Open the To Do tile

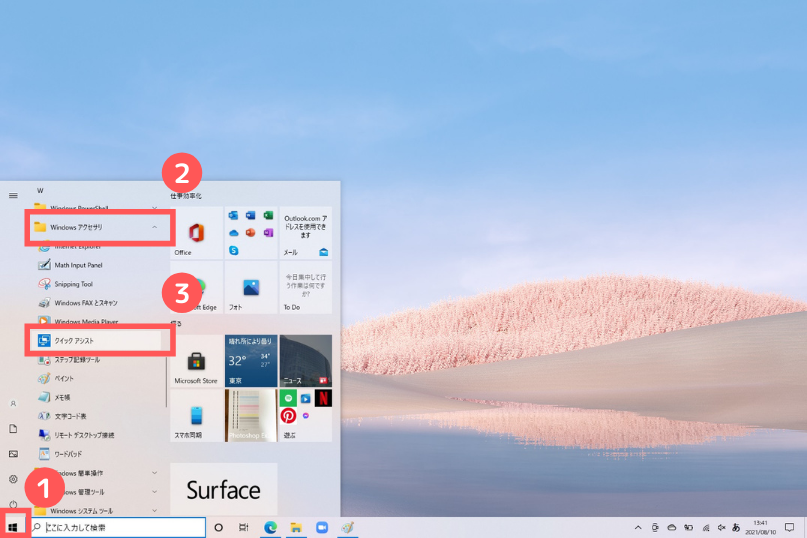[x=306, y=287]
